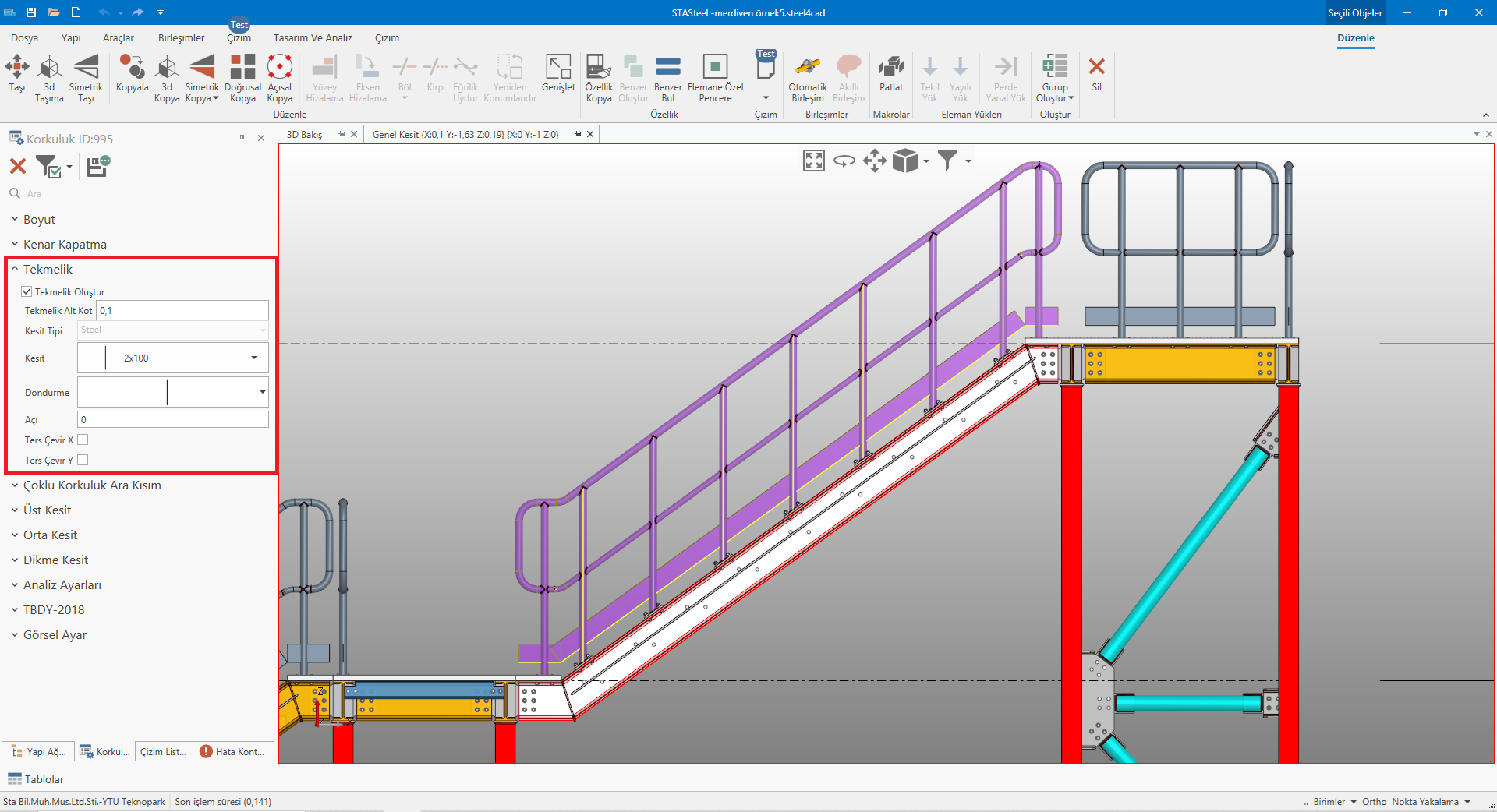Click the red Sil delete icon
Viewport: 1497px width, 812px height.
1096,68
